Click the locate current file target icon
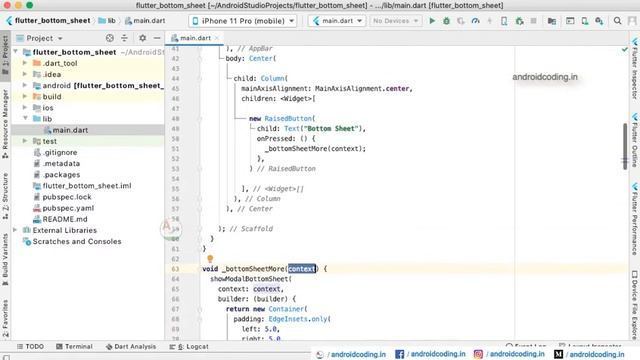The width and height of the screenshot is (640, 360). (x=110, y=38)
